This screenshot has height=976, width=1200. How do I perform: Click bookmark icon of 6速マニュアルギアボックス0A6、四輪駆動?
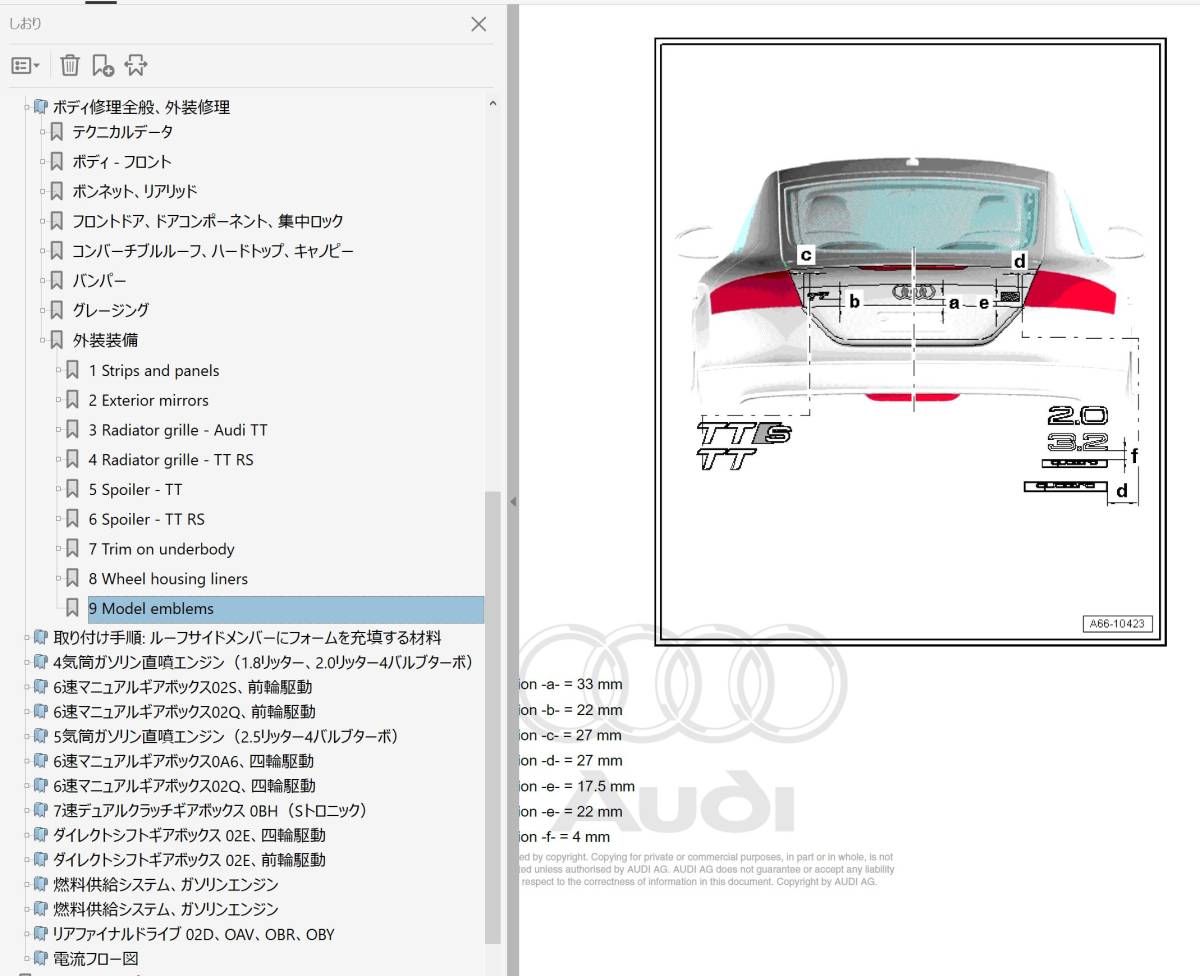[40, 761]
